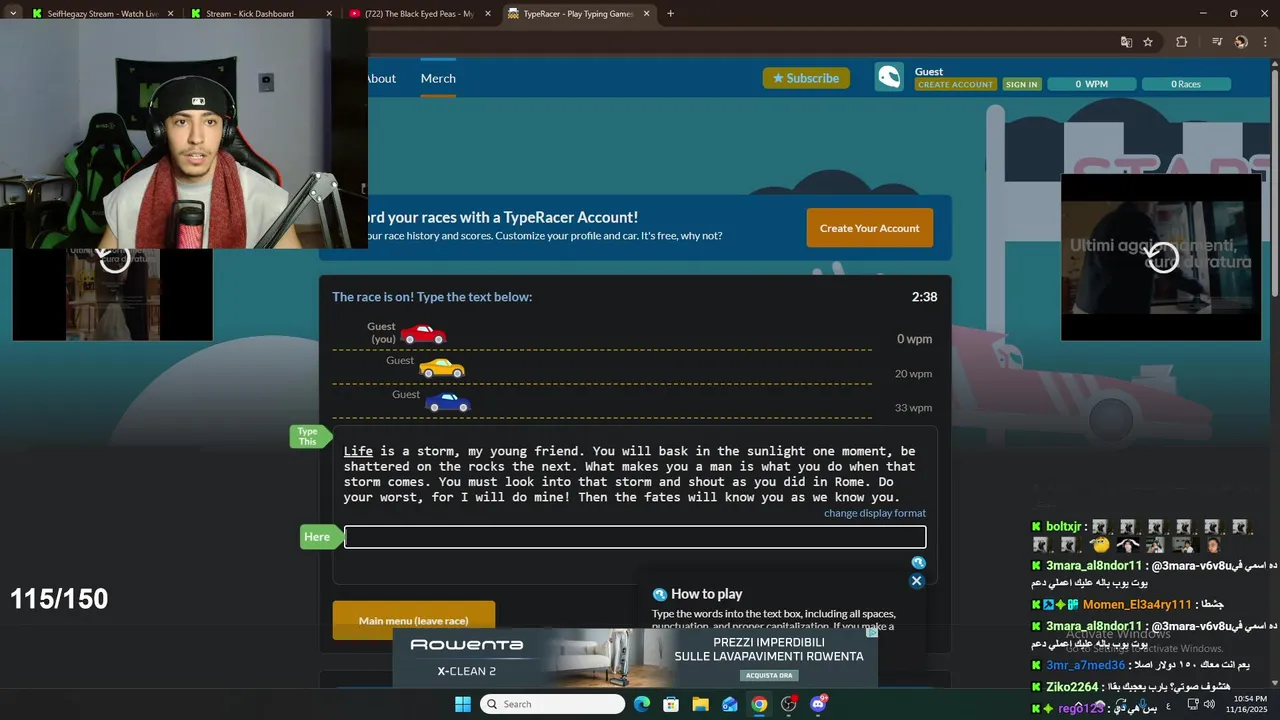Click the red Guest (you) race car
The width and height of the screenshot is (1280, 720).
[423, 334]
